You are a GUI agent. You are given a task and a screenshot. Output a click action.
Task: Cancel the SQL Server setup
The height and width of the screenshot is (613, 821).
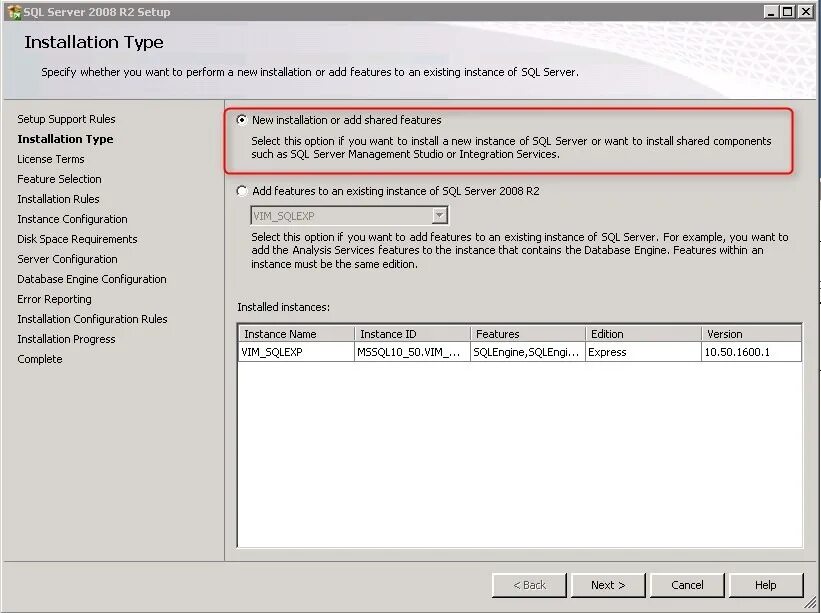[687, 585]
